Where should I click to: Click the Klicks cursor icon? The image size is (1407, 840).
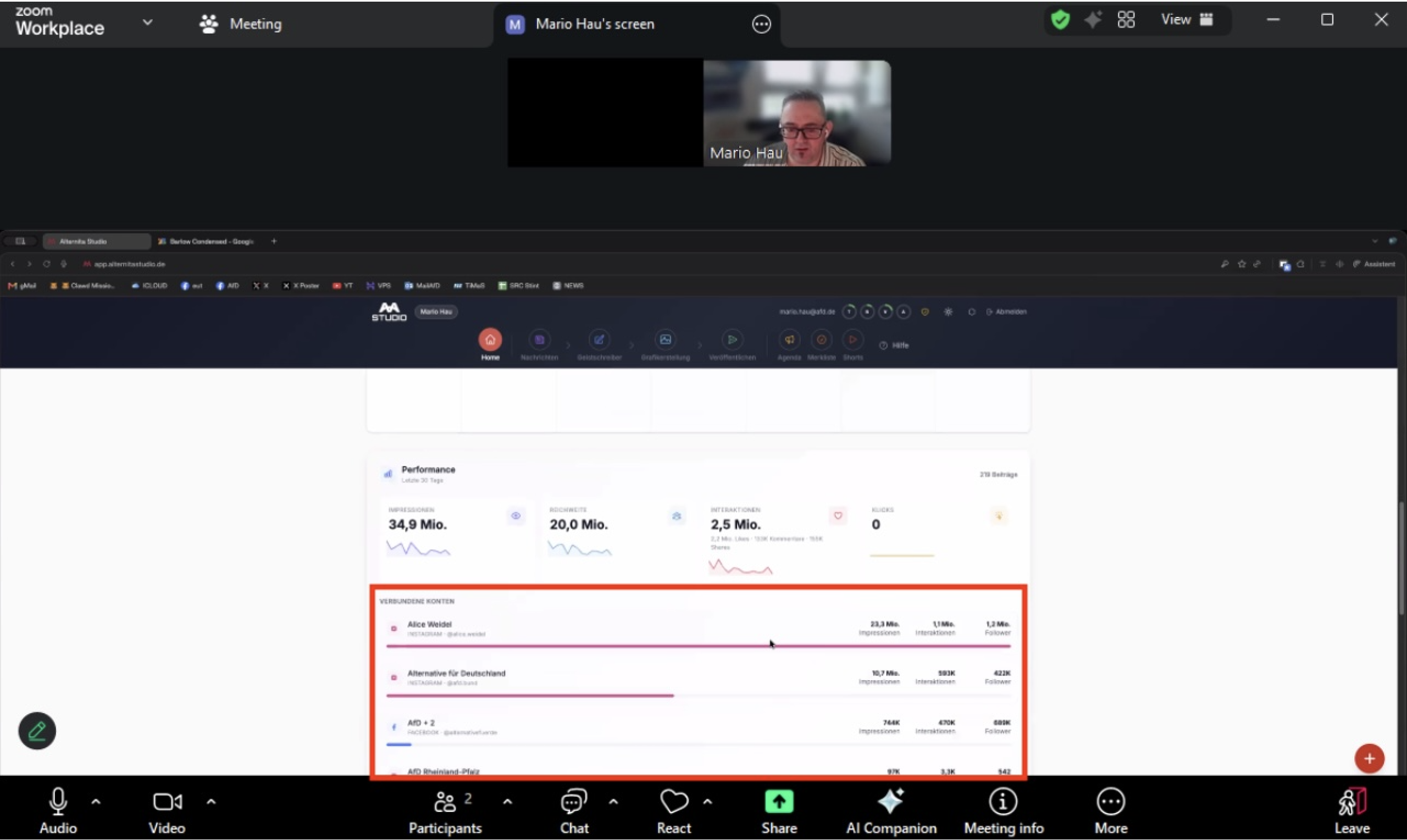pyautogui.click(x=999, y=516)
